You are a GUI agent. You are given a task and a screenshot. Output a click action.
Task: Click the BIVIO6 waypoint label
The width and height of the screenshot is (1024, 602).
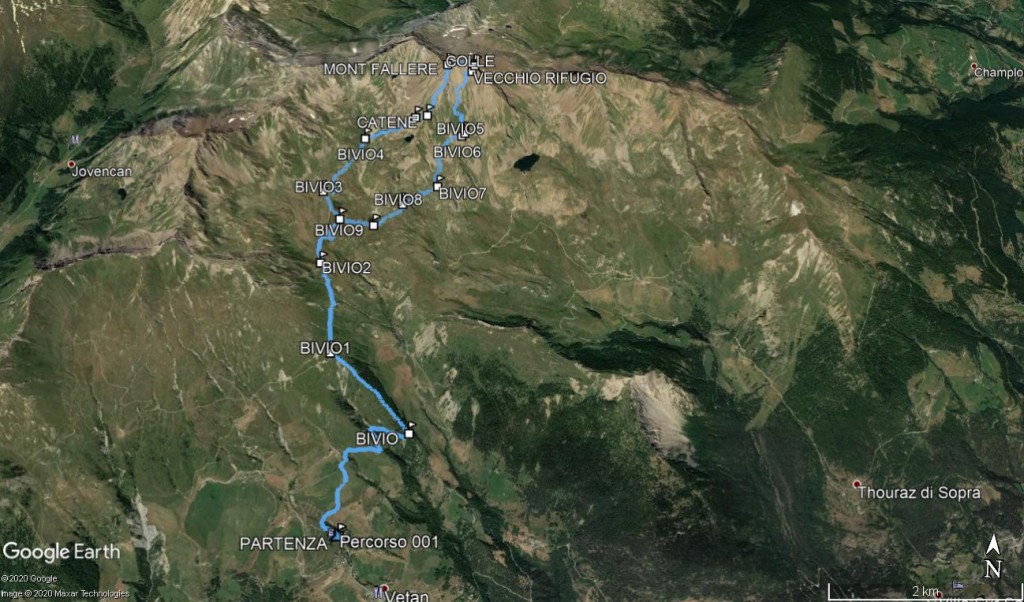pyautogui.click(x=457, y=151)
